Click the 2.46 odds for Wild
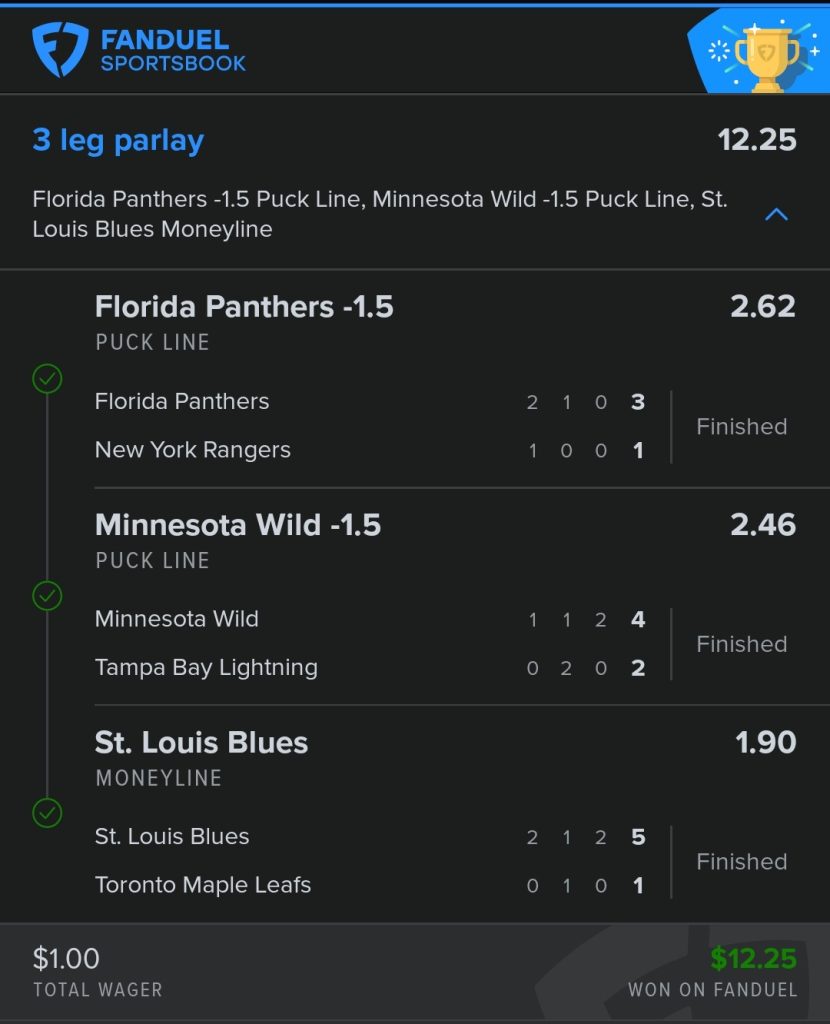Image resolution: width=830 pixels, height=1024 pixels. click(x=763, y=524)
